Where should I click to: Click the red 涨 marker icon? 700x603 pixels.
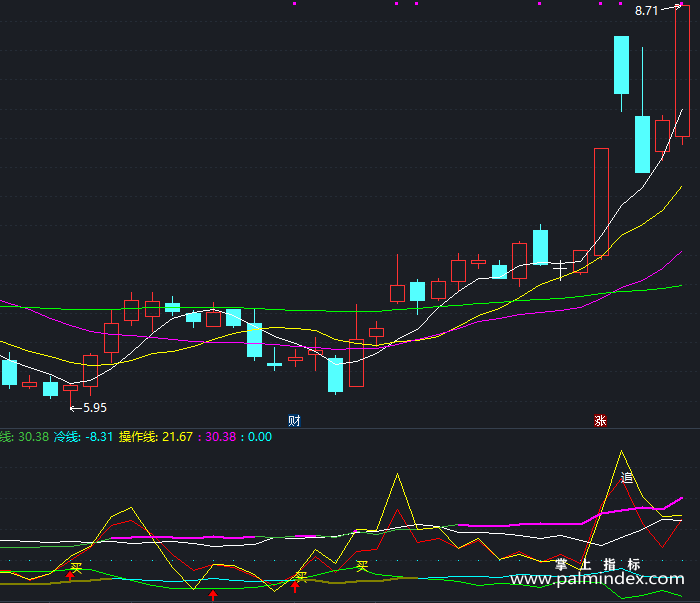(600, 420)
